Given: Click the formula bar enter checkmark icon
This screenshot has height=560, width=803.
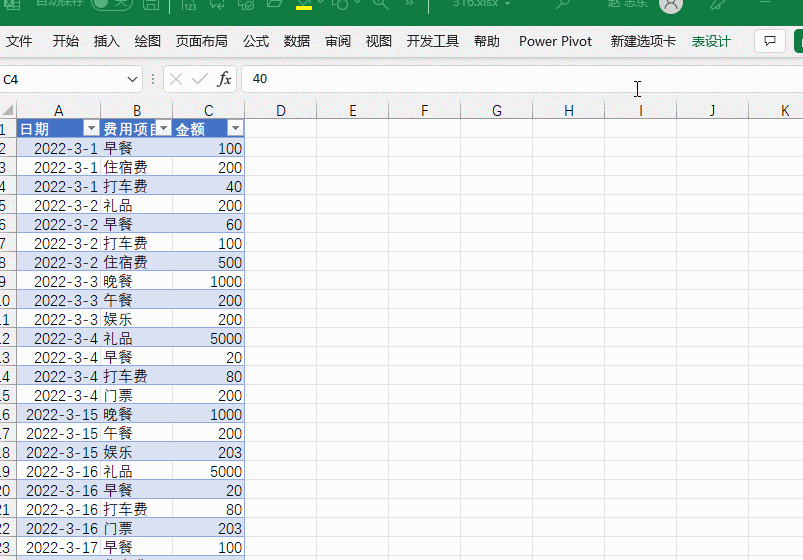Looking at the screenshot, I should click(200, 79).
